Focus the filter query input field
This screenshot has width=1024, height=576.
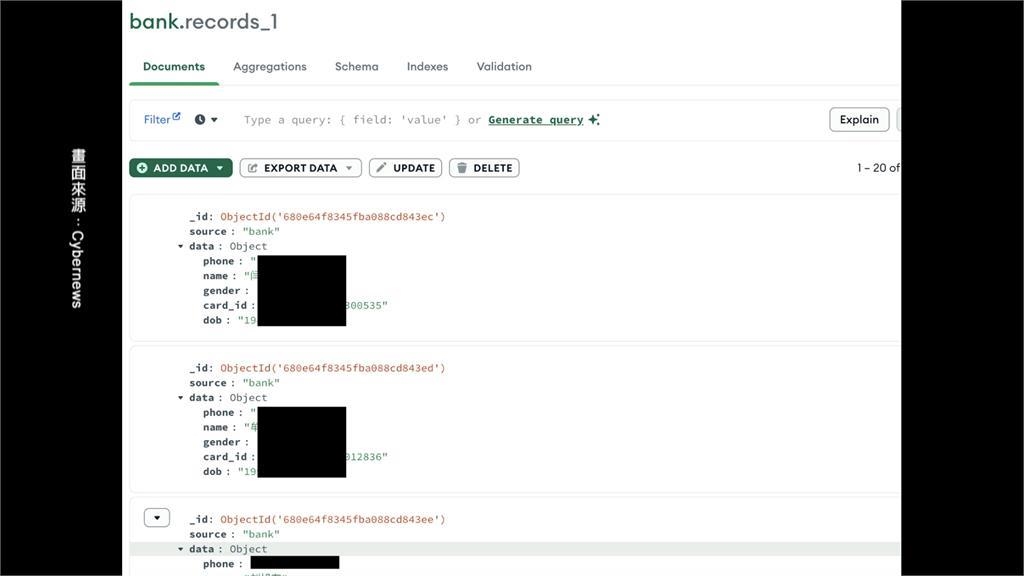click(350, 120)
